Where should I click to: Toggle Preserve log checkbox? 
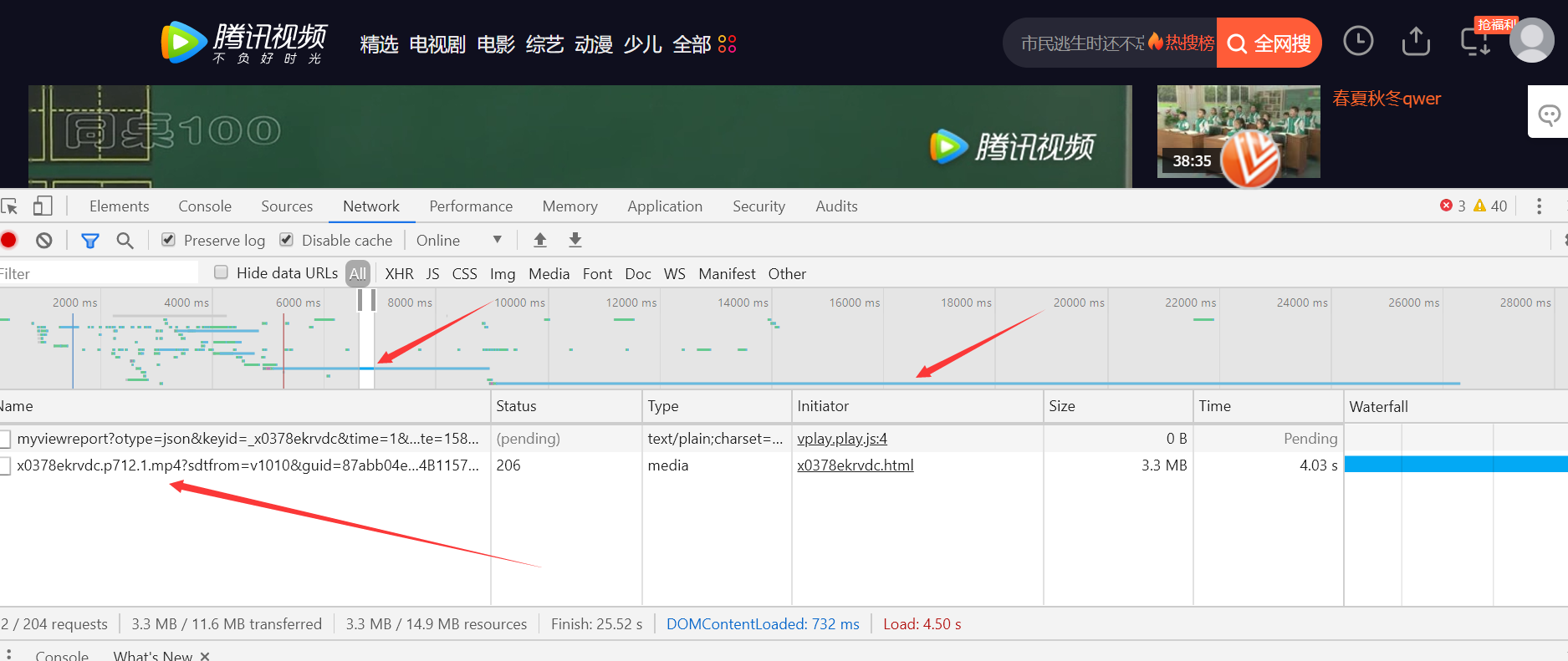tap(168, 240)
